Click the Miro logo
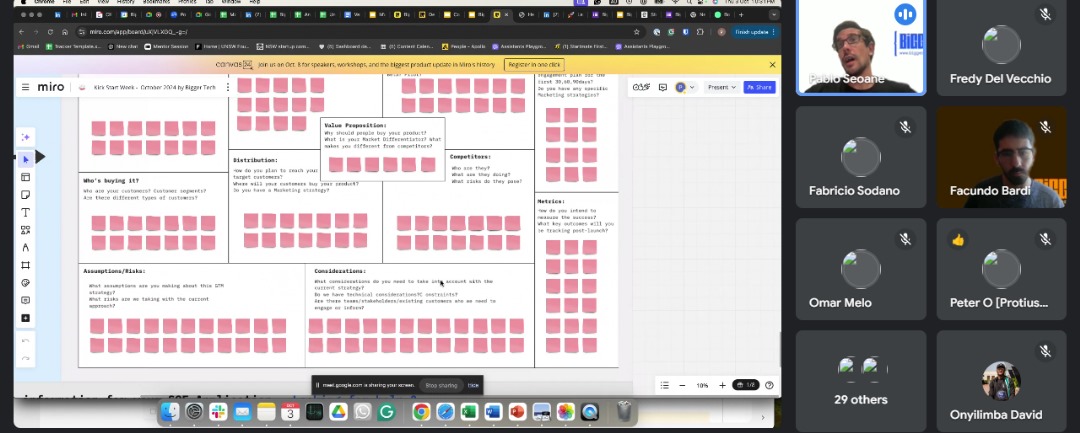The width and height of the screenshot is (1080, 433). click(x=51, y=87)
